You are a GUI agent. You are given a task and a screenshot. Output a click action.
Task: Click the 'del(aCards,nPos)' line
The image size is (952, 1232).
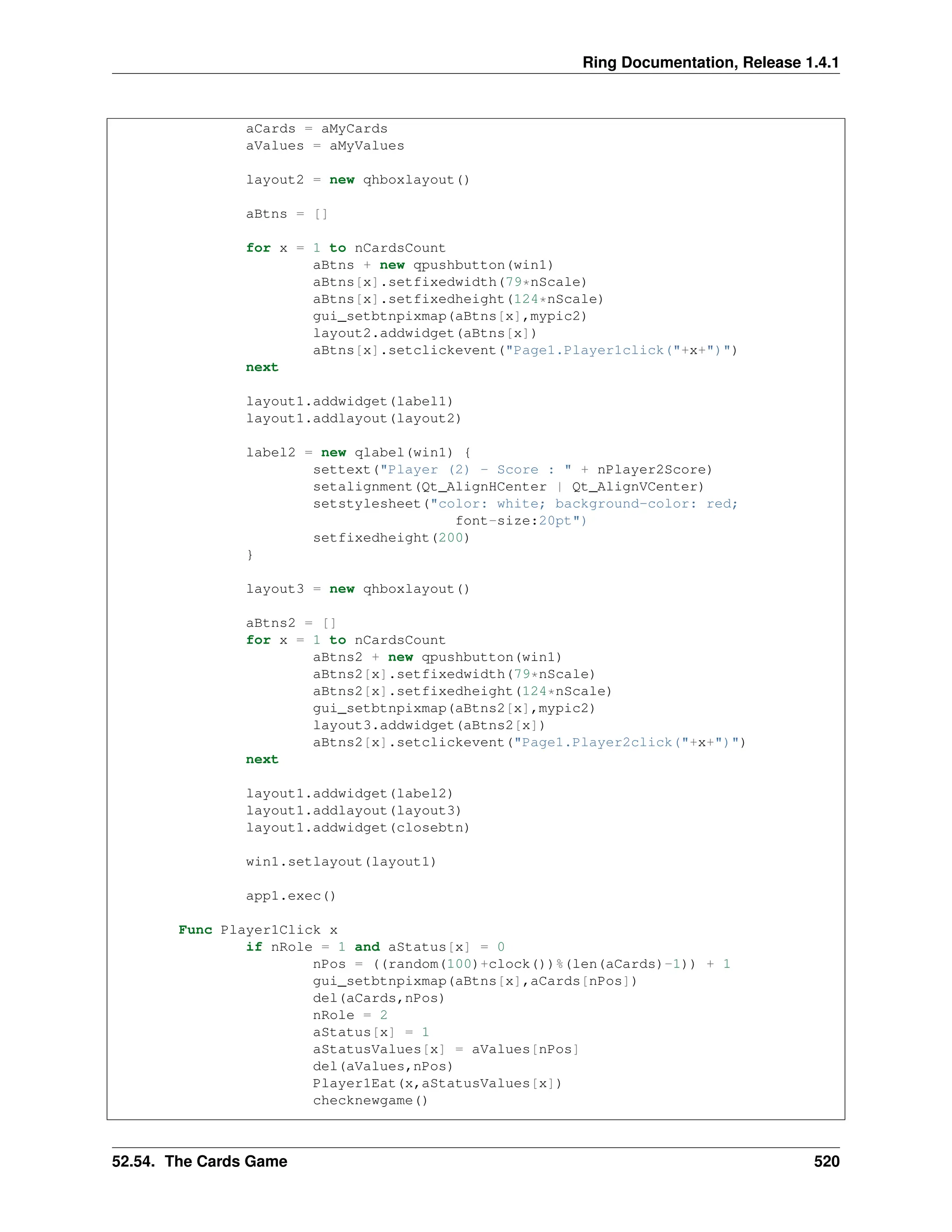tap(378, 998)
